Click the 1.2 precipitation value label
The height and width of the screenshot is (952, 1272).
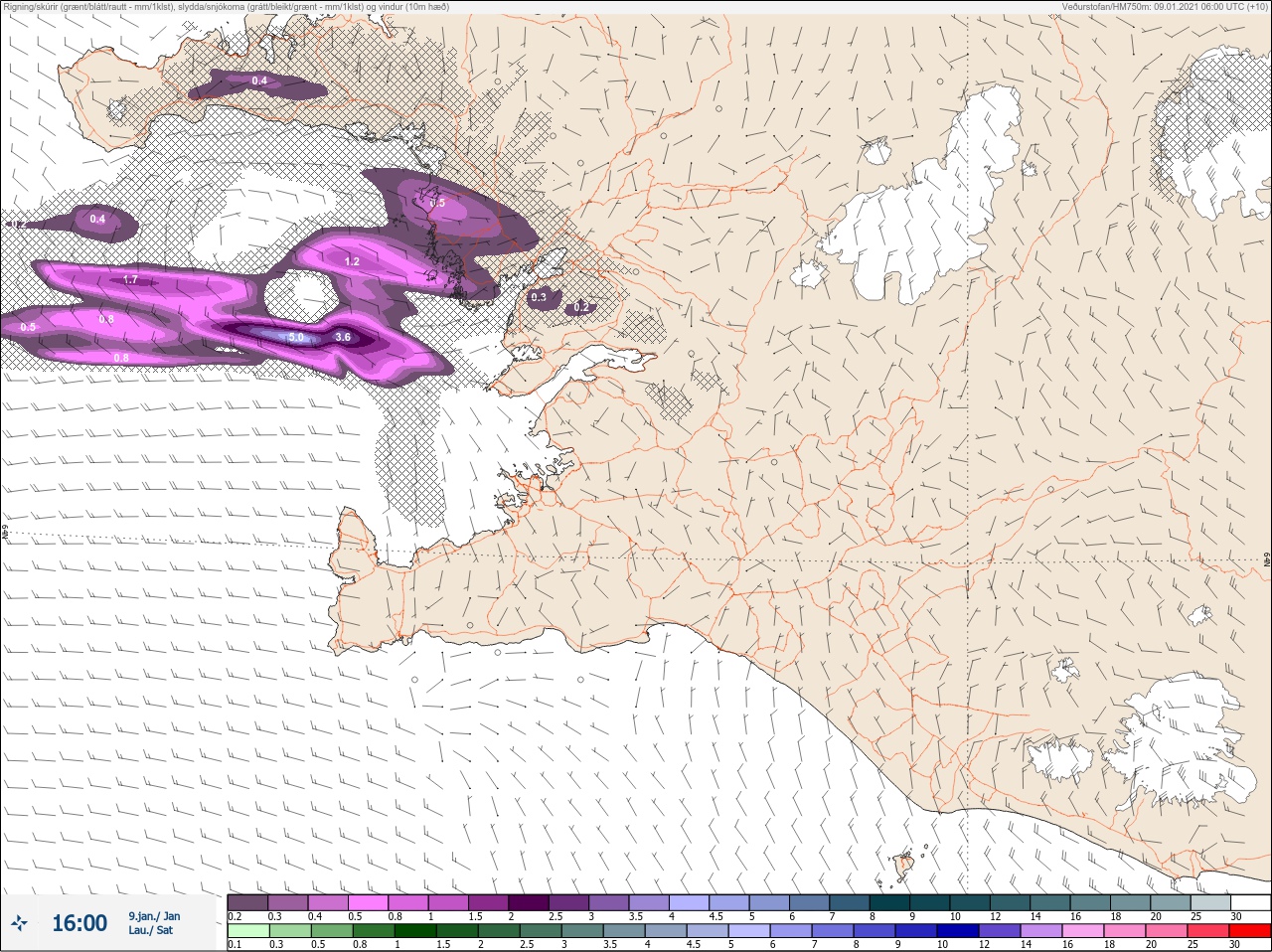(x=352, y=262)
